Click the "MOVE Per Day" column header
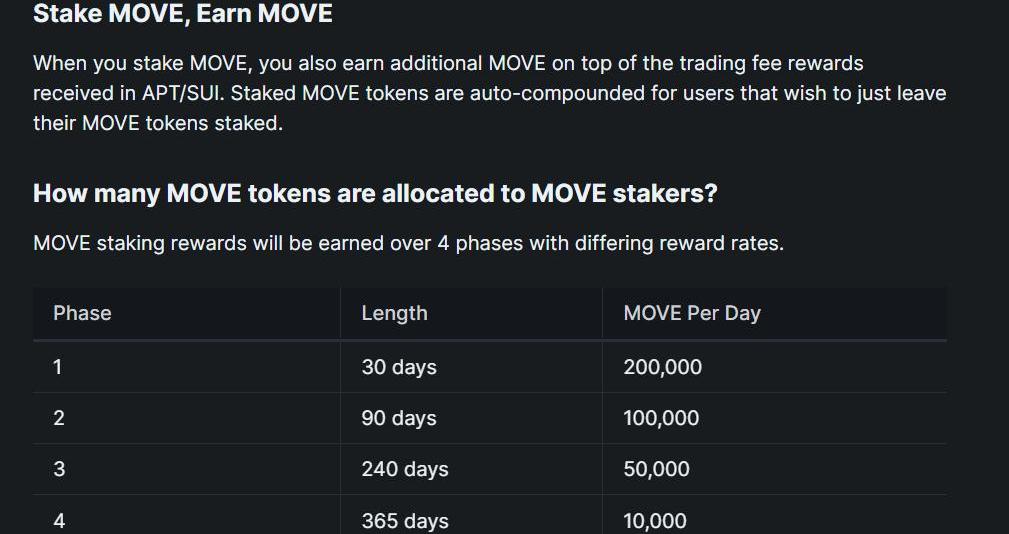 [692, 313]
